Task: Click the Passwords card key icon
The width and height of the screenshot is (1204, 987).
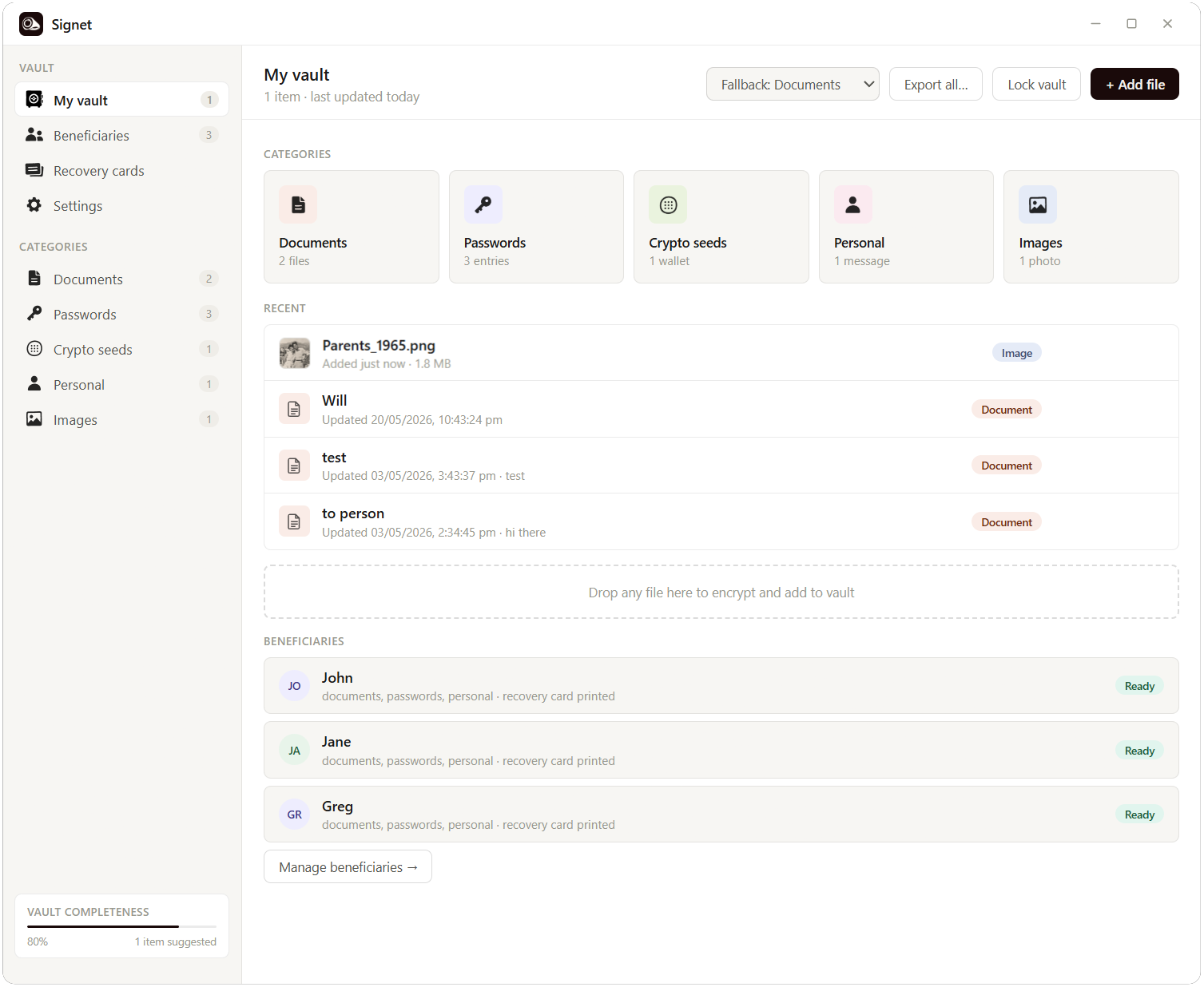Action: coord(483,205)
